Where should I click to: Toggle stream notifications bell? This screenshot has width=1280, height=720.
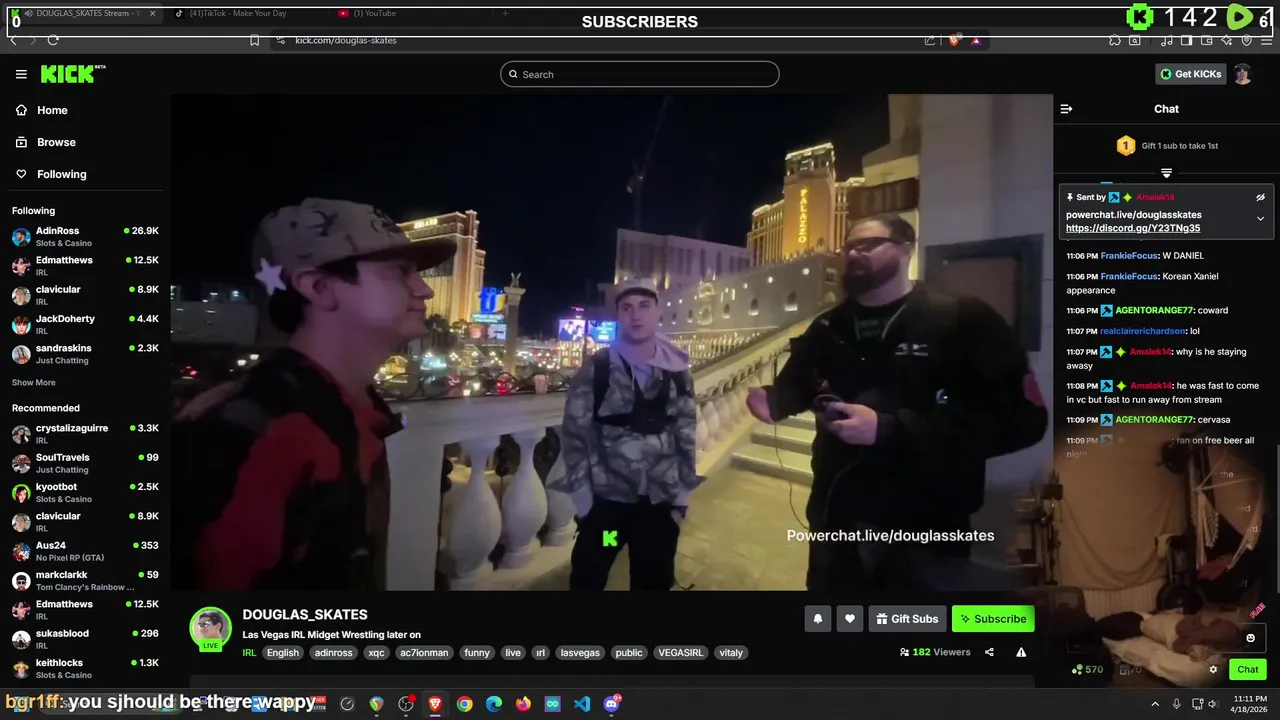coord(817,619)
